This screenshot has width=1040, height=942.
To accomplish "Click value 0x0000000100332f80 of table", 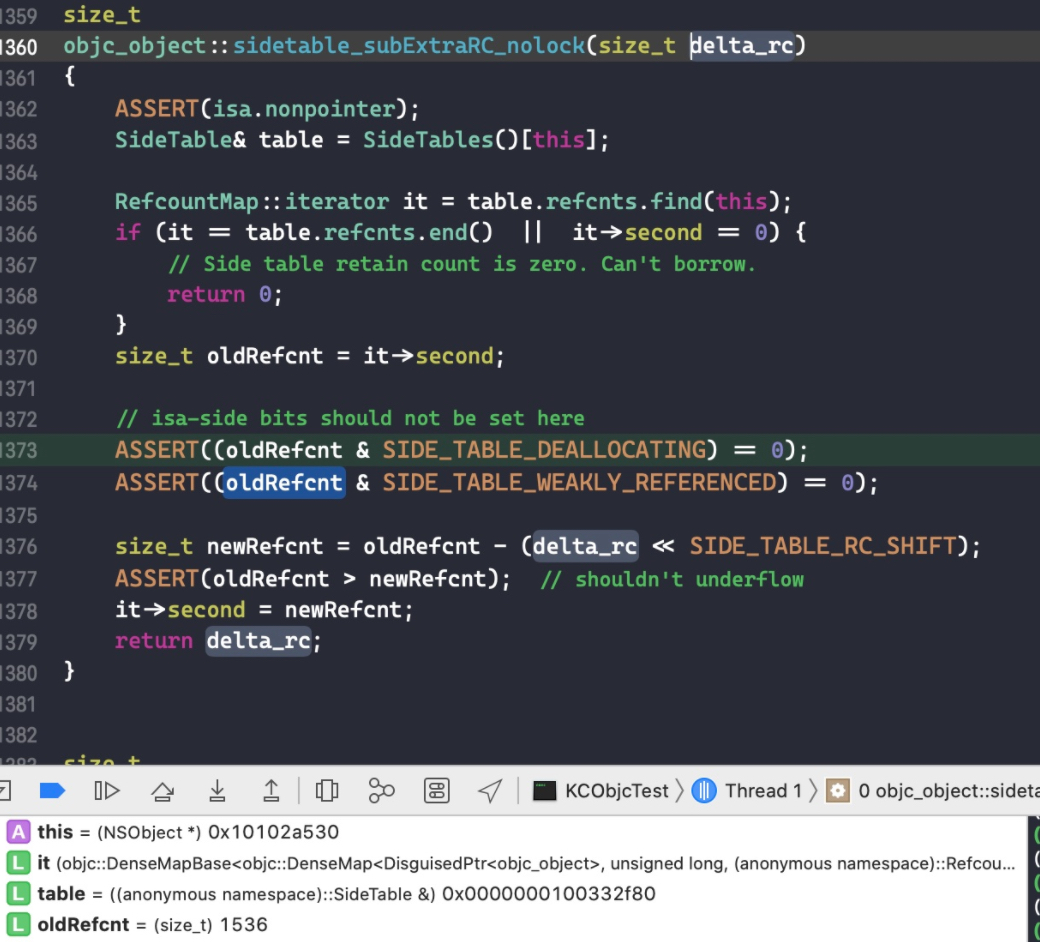I will coord(549,894).
